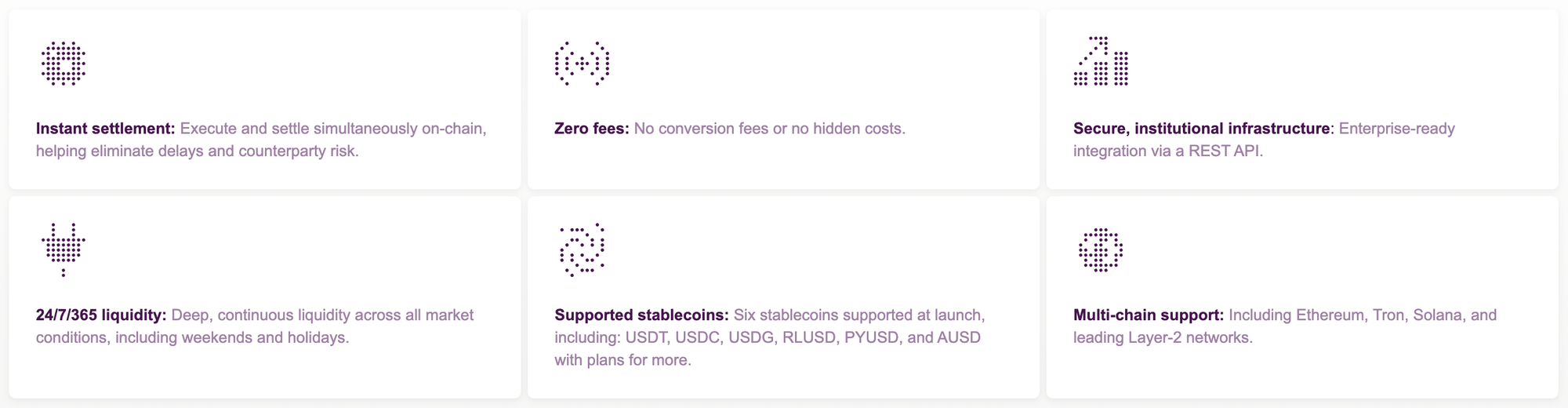Click the "Multi-chain support:" heading
This screenshot has width=1568, height=408.
coord(1148,315)
